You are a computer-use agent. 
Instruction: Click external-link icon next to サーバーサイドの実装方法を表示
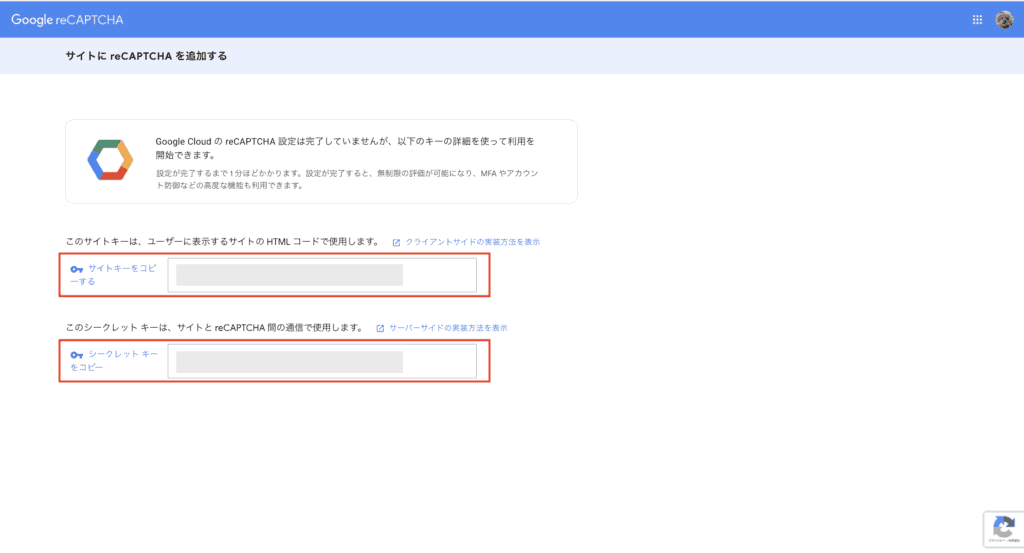(380, 328)
